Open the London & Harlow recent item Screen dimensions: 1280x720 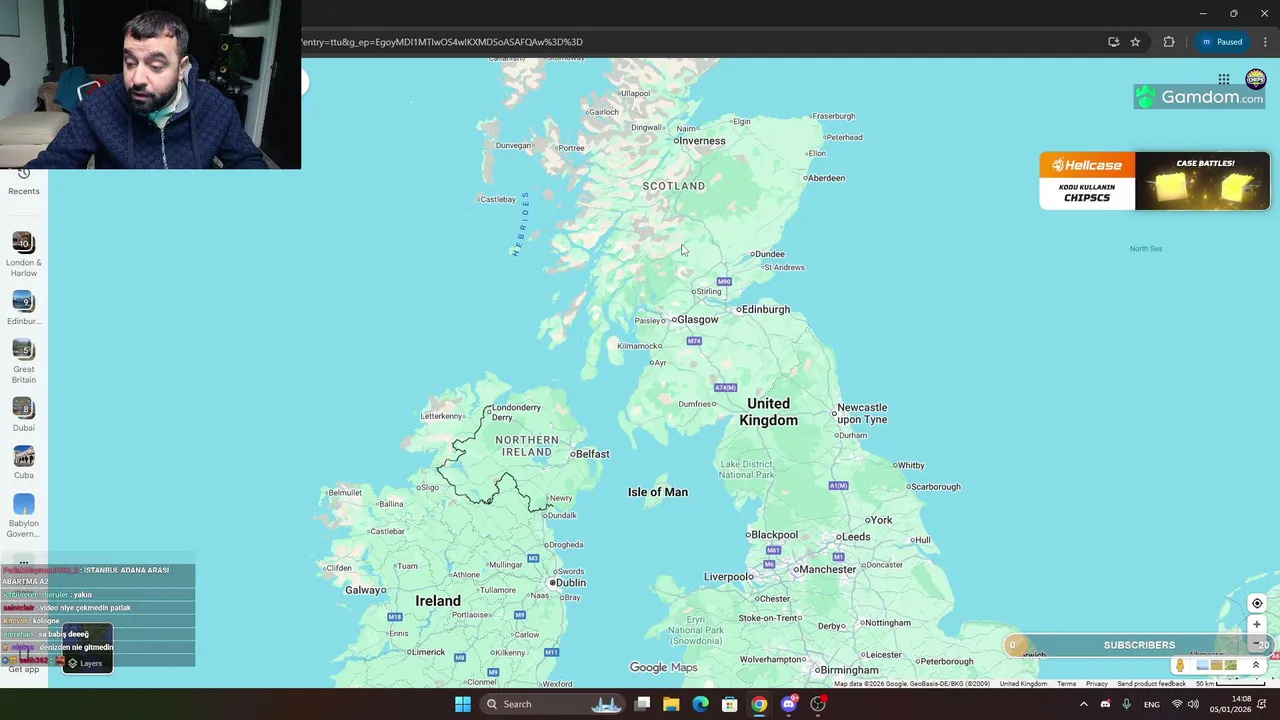(24, 255)
